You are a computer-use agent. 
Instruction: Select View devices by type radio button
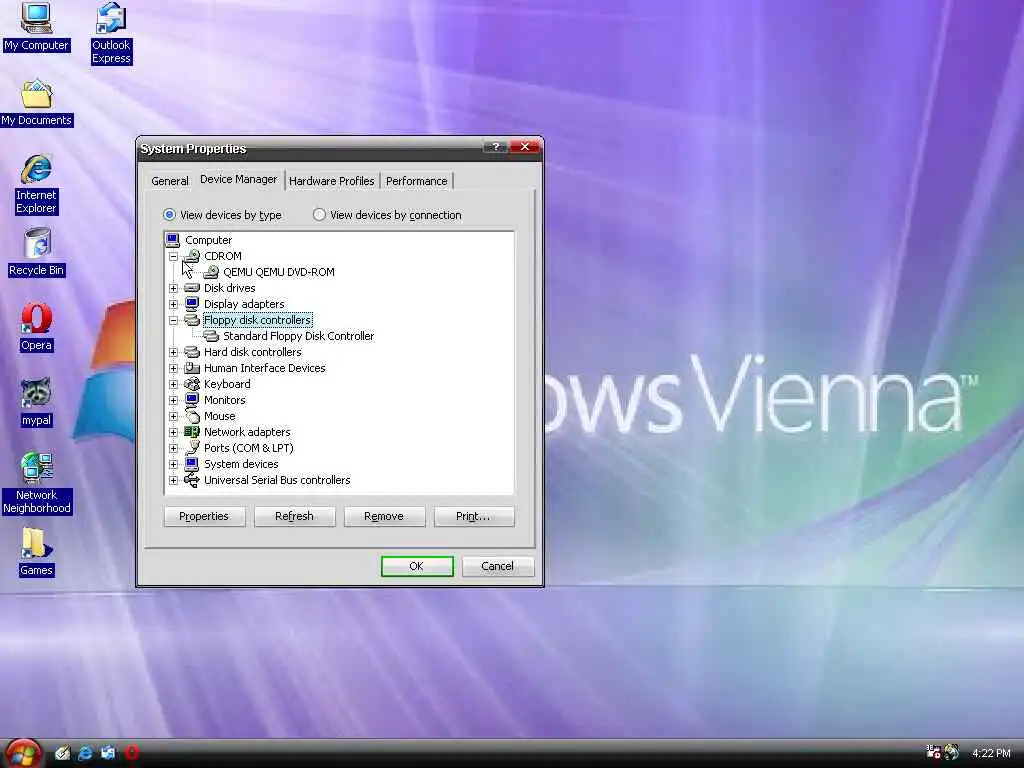pos(170,214)
